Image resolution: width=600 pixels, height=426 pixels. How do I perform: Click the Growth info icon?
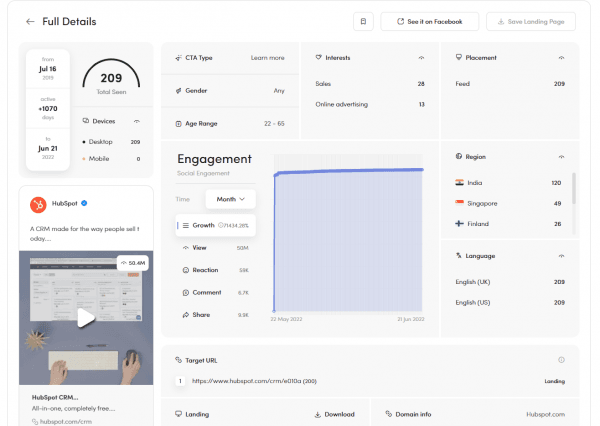220,225
